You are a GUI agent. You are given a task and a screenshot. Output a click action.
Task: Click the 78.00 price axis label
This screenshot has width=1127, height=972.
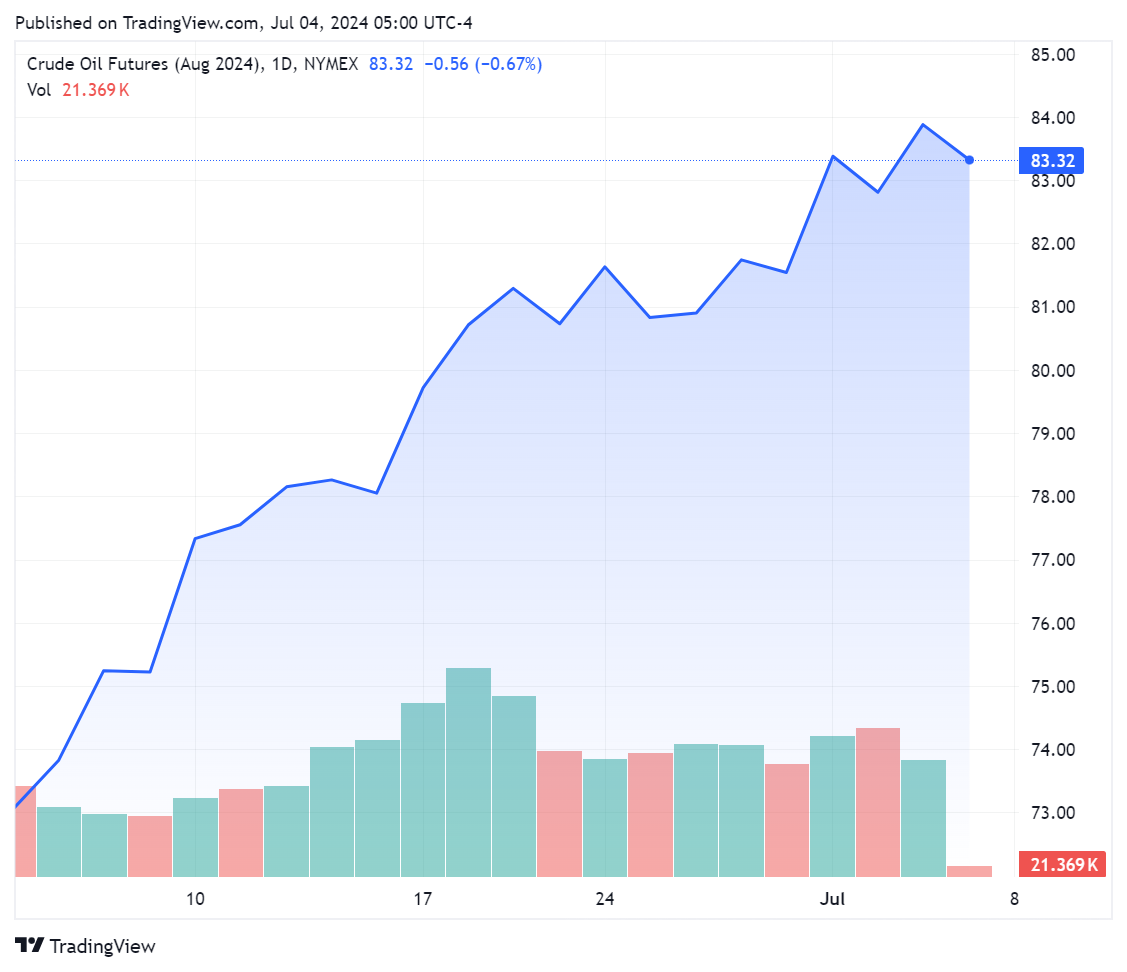coord(1053,497)
